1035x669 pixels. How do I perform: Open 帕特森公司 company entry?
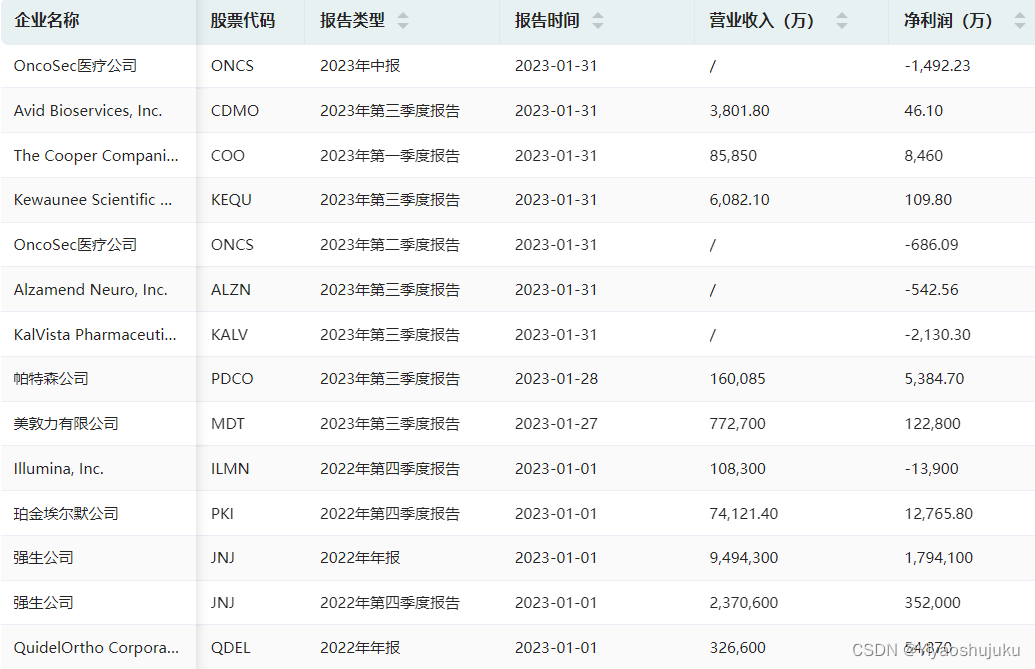(x=51, y=379)
